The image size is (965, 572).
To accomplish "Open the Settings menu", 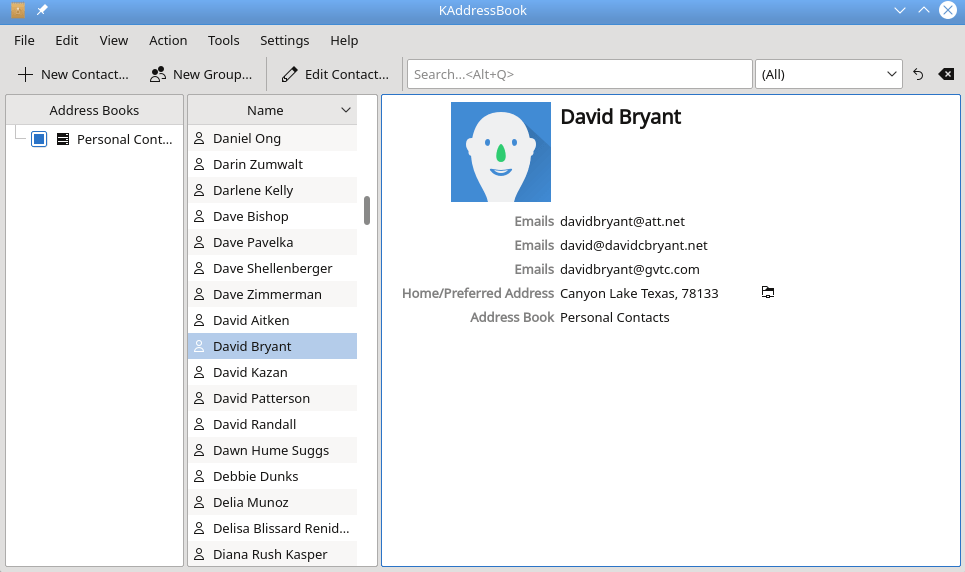I will pos(284,40).
